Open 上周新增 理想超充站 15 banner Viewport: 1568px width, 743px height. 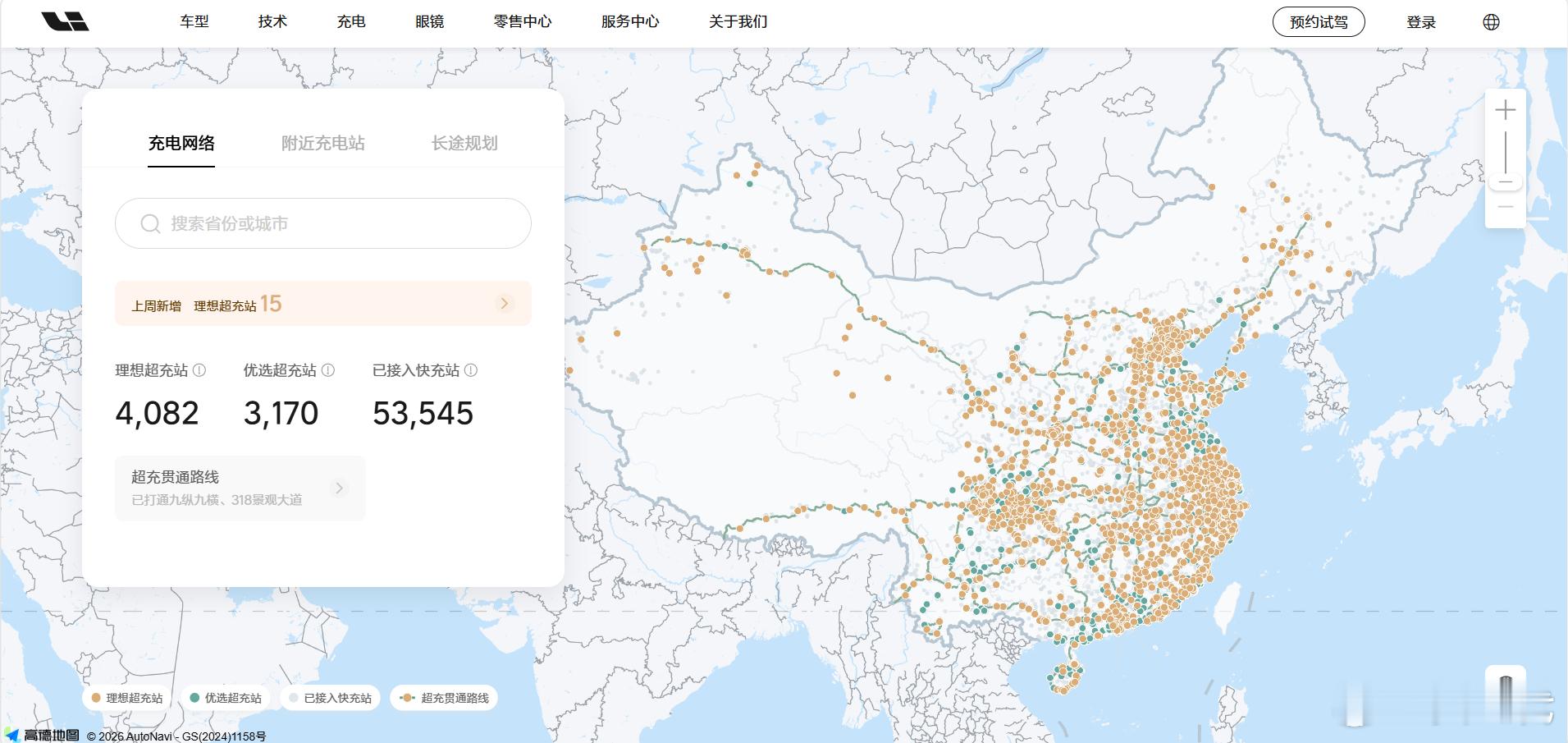pyautogui.click(x=323, y=304)
